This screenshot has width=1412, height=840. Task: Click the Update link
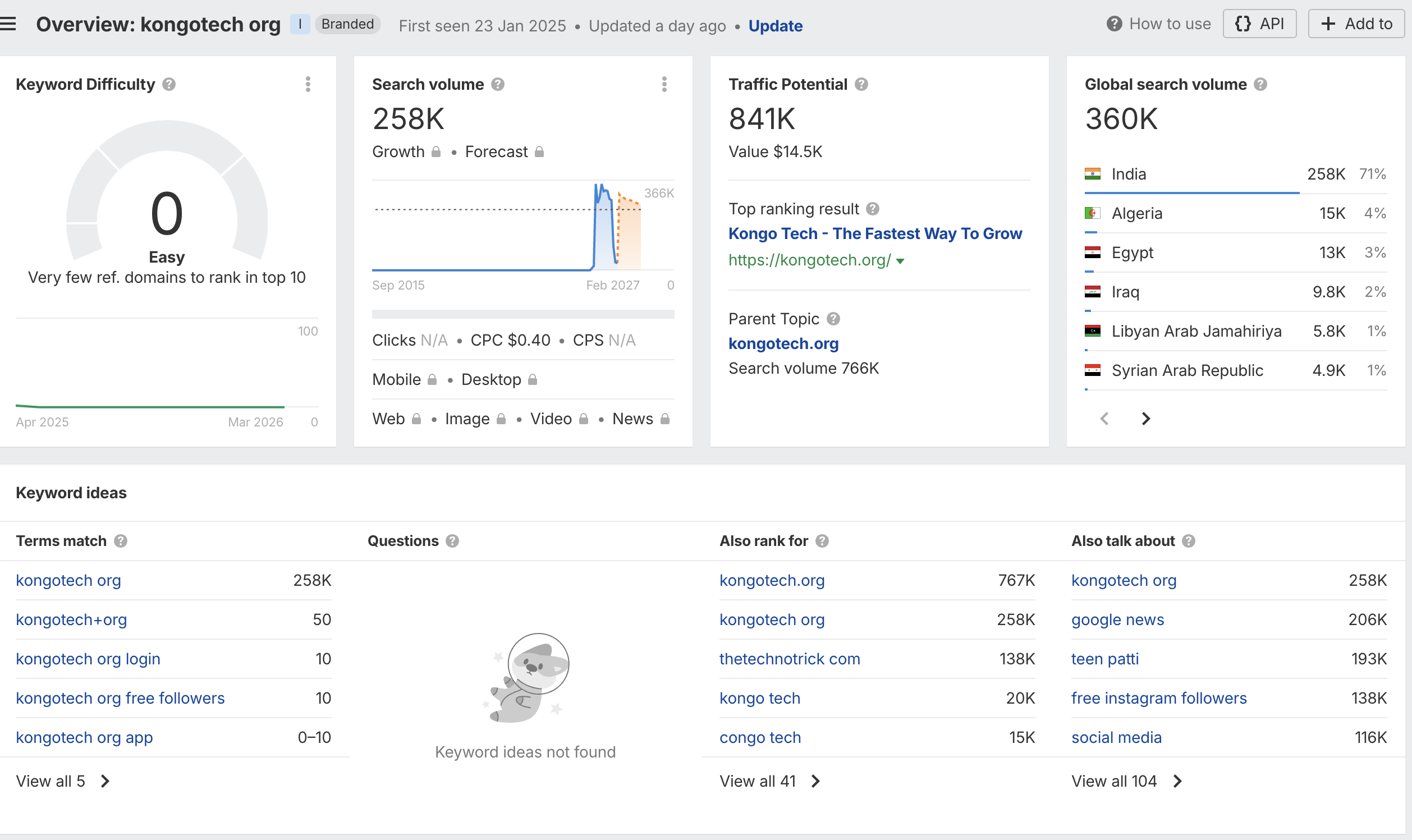pos(775,25)
